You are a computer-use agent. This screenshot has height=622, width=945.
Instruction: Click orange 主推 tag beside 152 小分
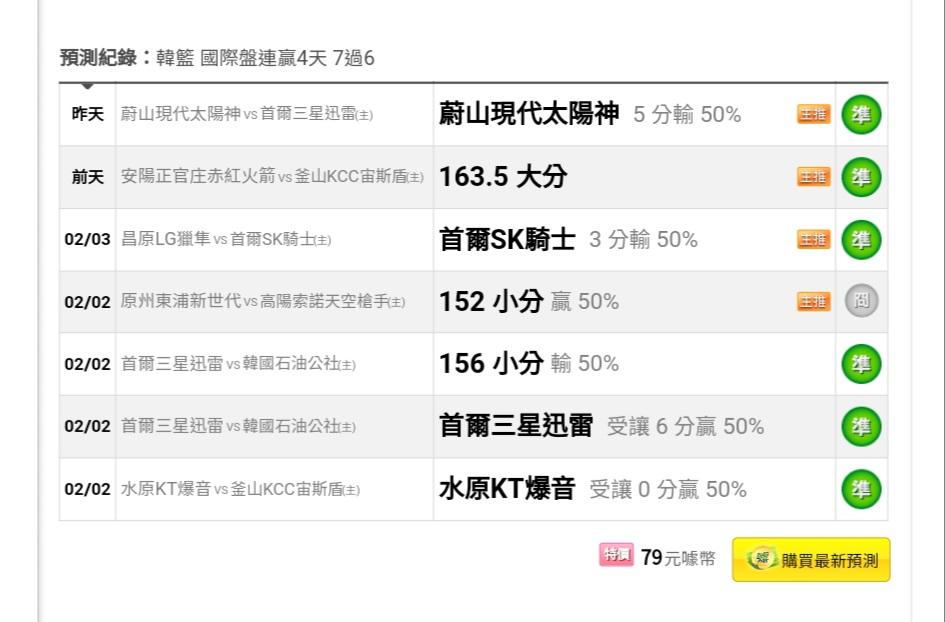click(x=814, y=301)
